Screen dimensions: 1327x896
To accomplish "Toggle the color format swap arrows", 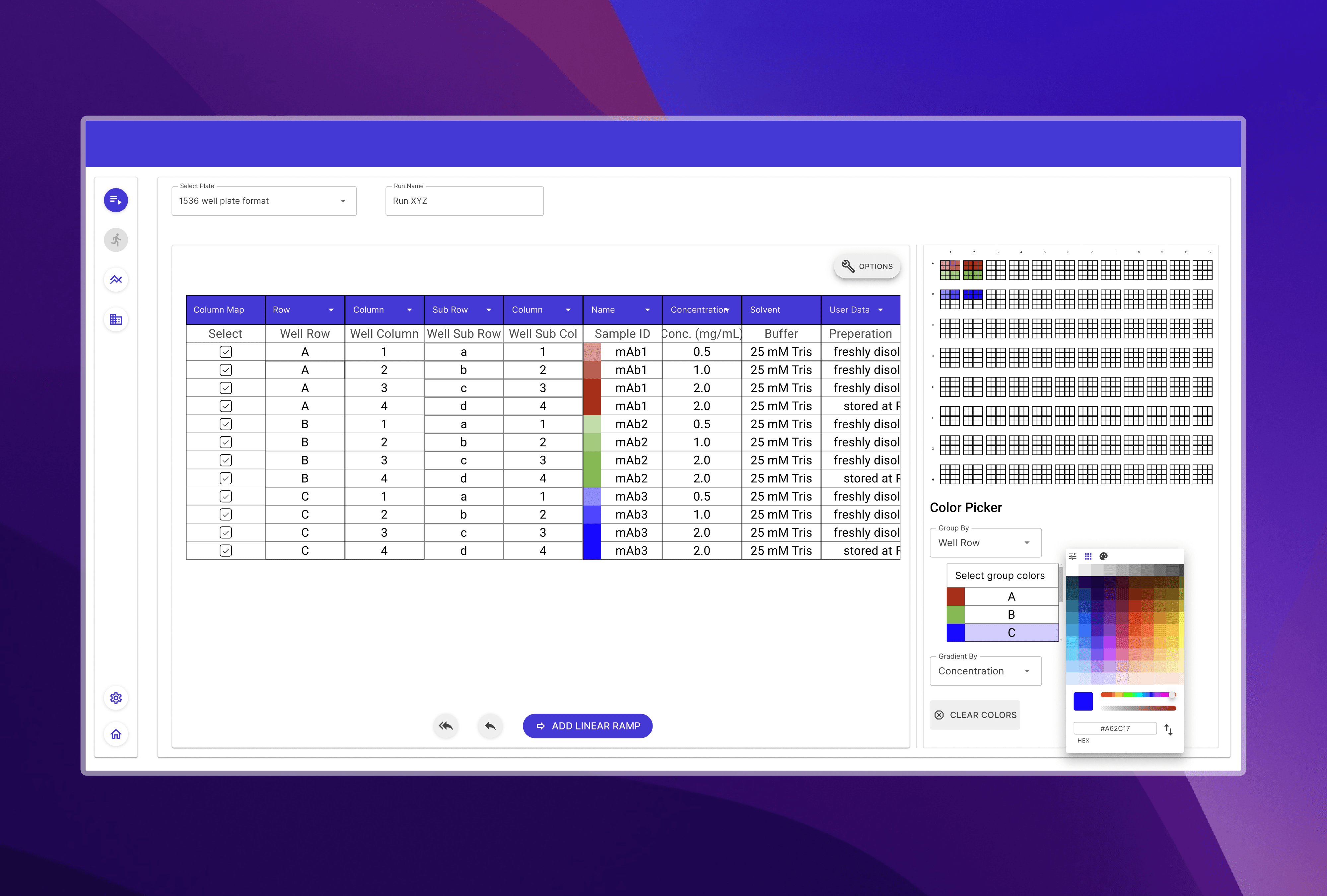I will [1168, 729].
